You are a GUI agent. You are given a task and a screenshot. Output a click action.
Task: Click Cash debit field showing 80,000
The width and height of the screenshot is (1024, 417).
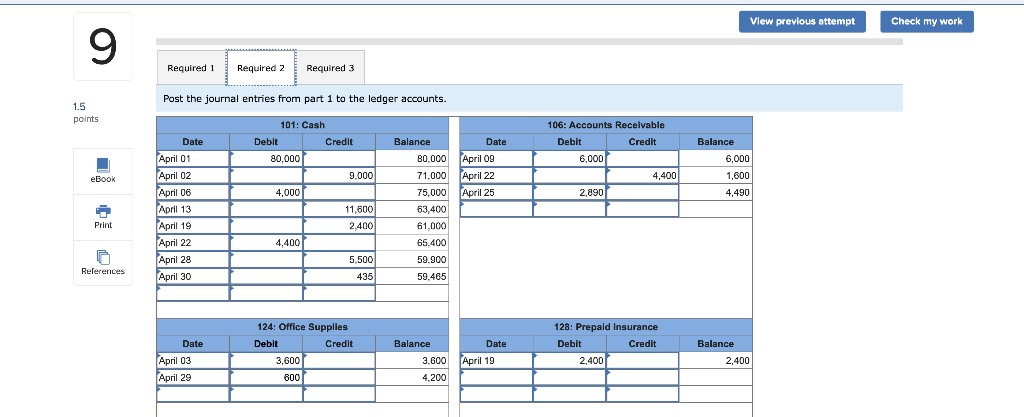[x=266, y=159]
